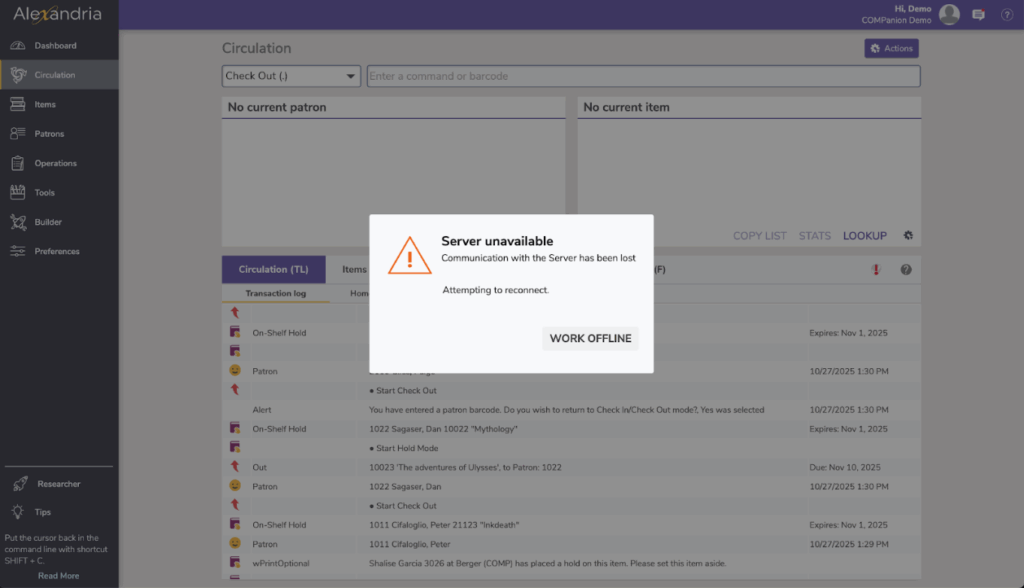Open the Operations clipboard icon

pos(18,163)
